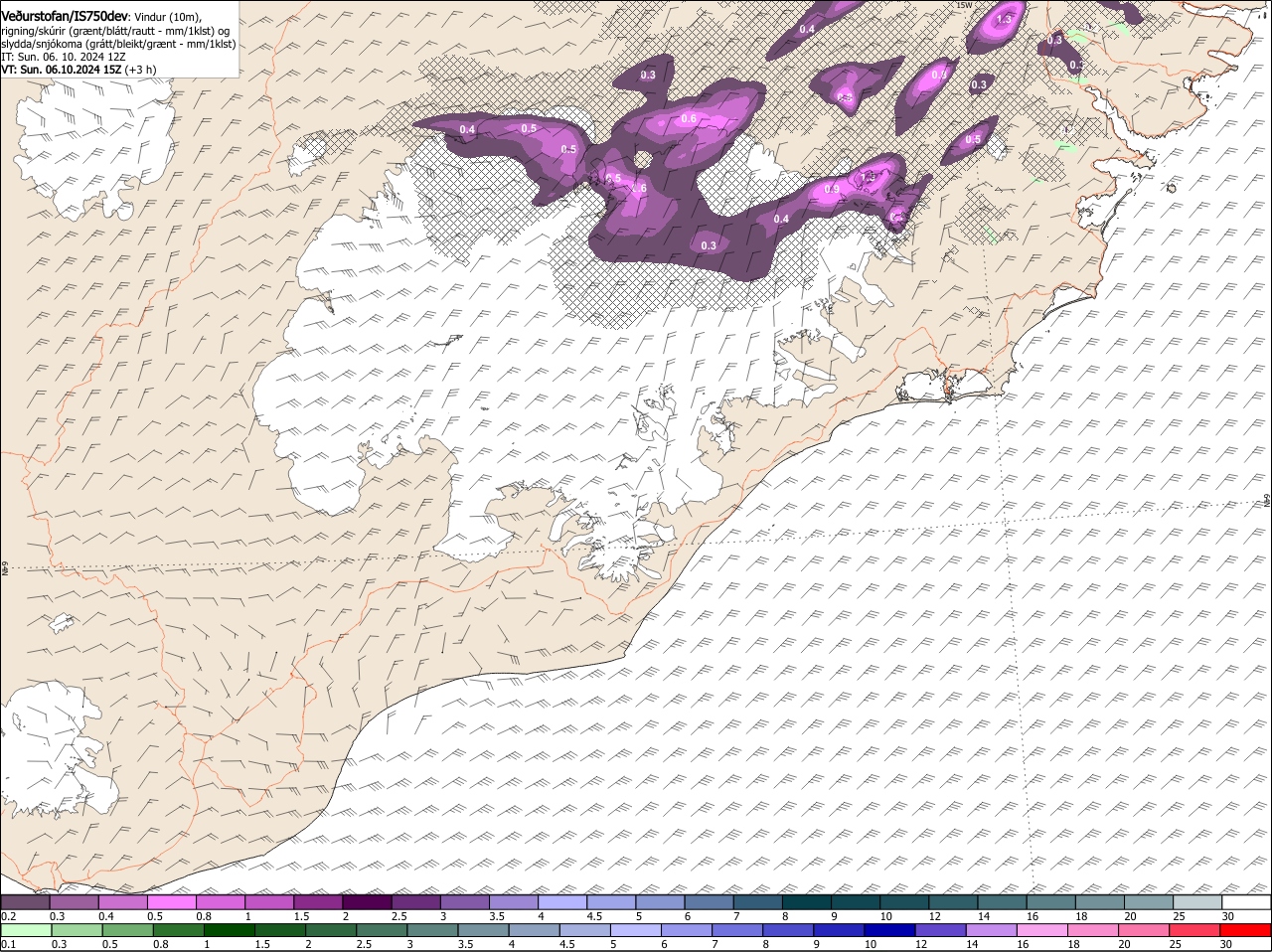Select lower legend swatch between 14 and 16
The width and height of the screenshot is (1272, 952).
992,931
